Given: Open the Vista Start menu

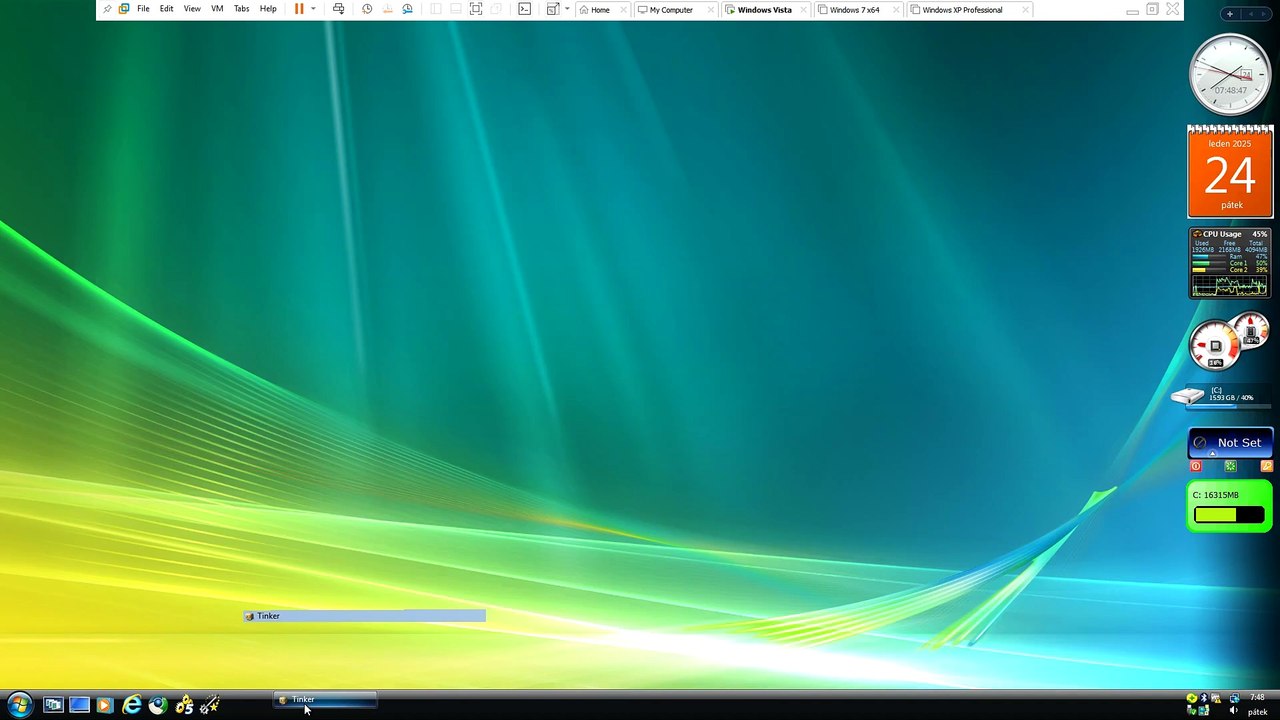Looking at the screenshot, I should (x=19, y=705).
